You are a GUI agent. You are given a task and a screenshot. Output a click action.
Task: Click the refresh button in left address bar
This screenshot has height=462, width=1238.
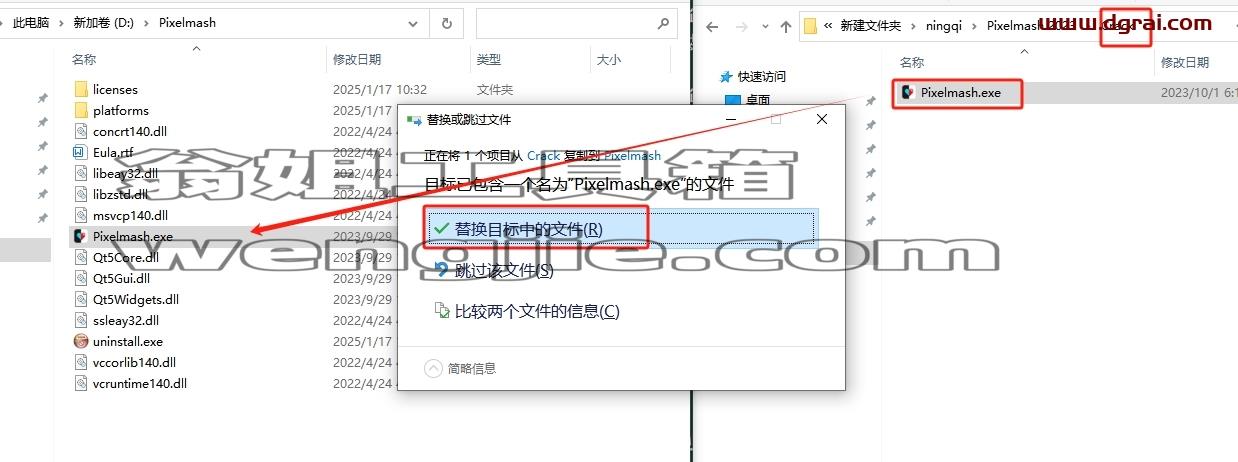[x=447, y=22]
